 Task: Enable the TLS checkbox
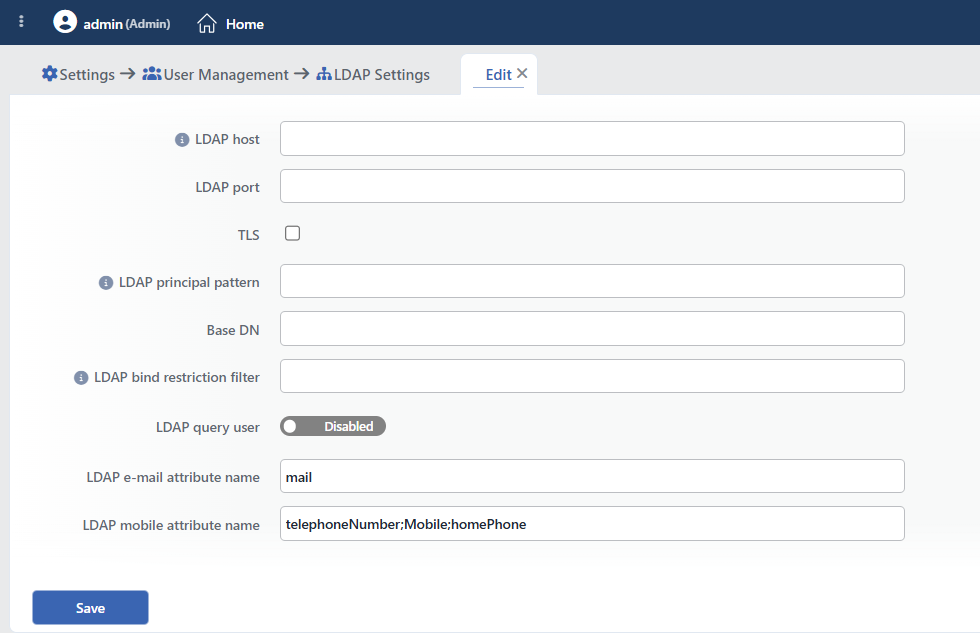(x=292, y=233)
